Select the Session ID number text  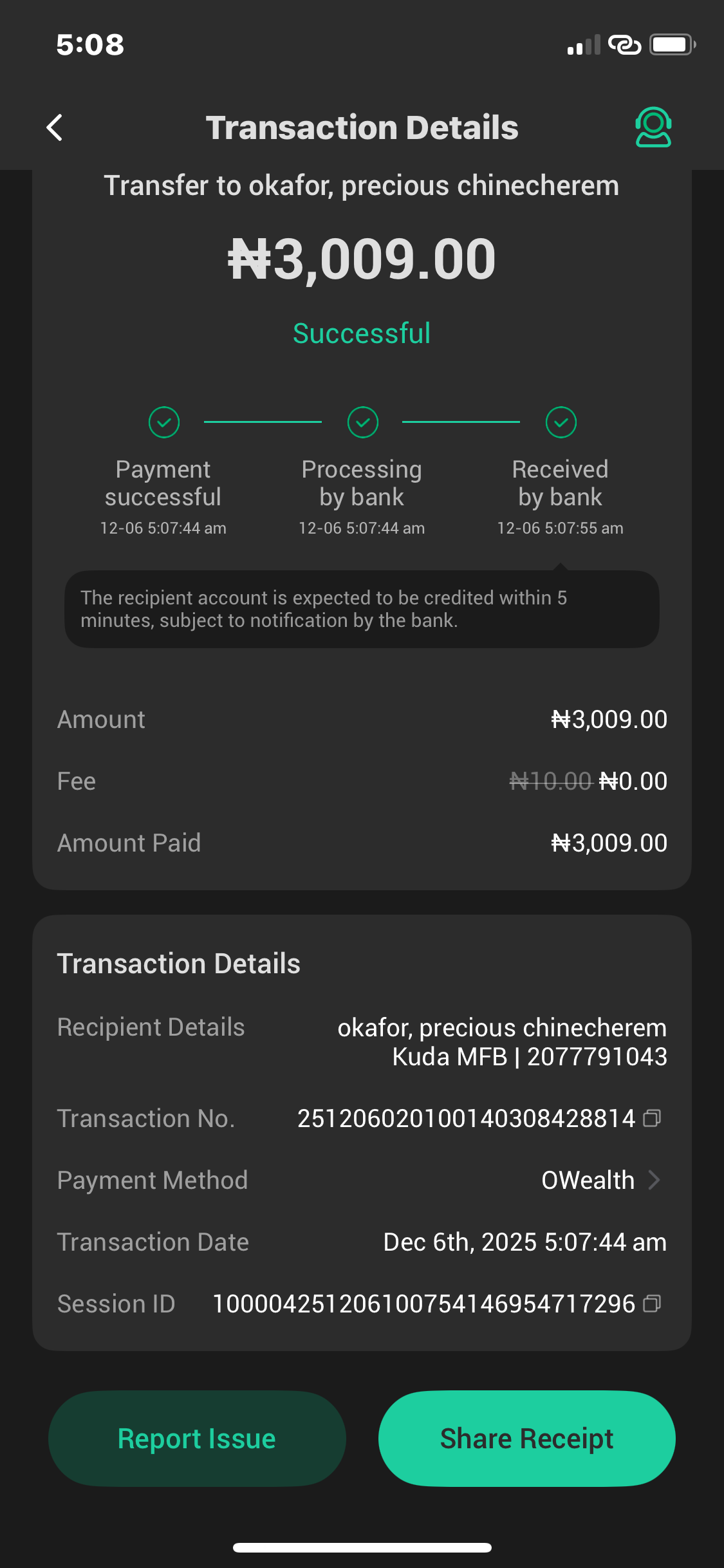tap(423, 1304)
